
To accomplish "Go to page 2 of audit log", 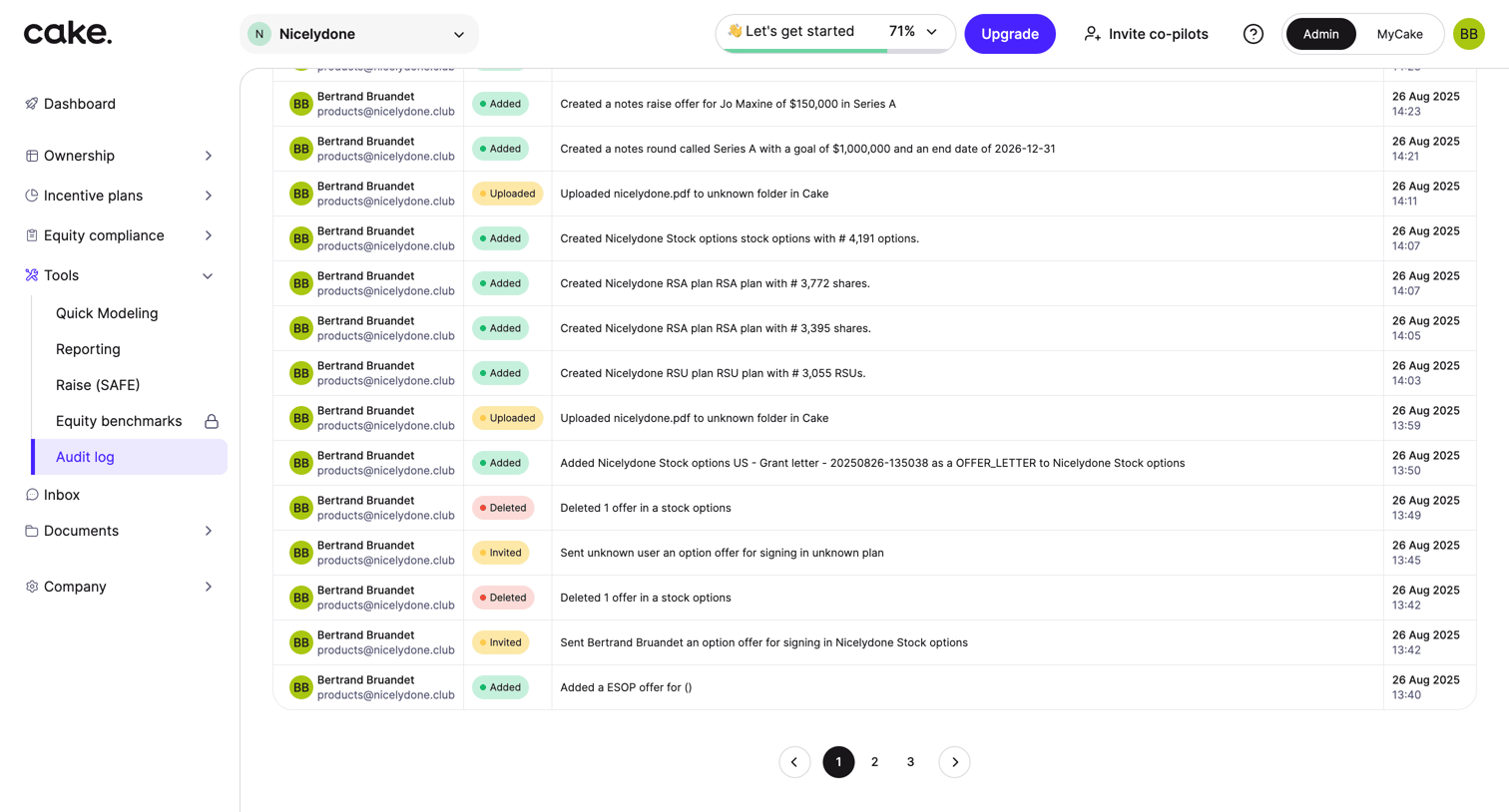I will tap(874, 762).
